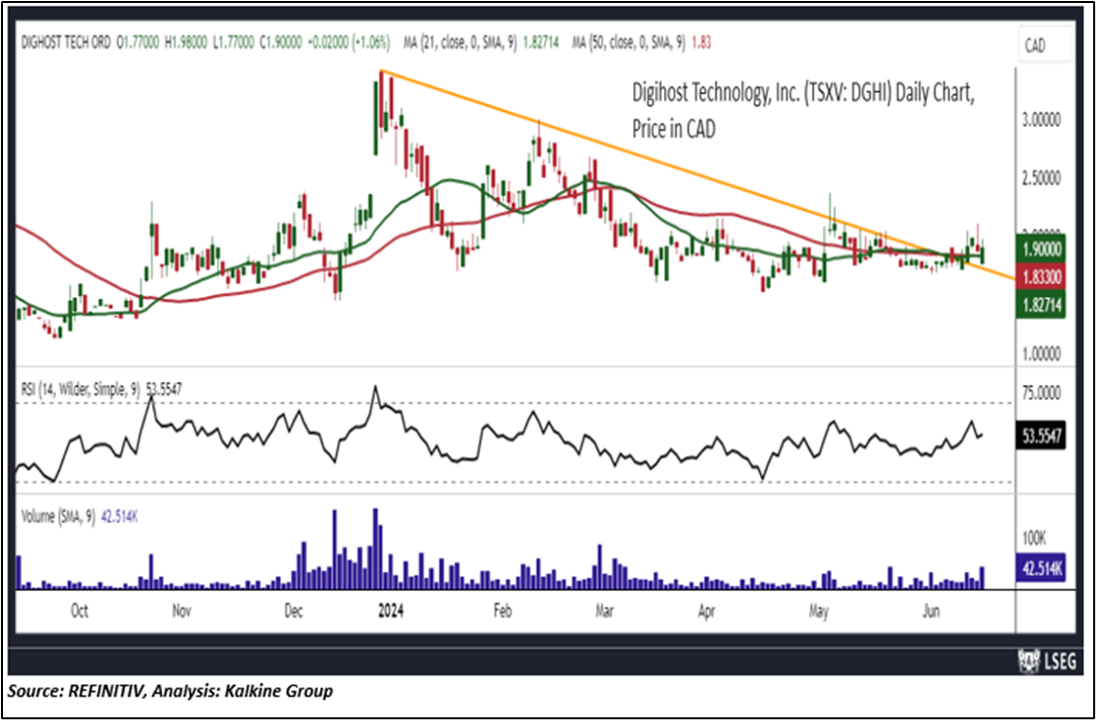Click the MA (21, close, 0, SMA, 9) indicator label
Image resolution: width=1096 pixels, height=720 pixels.
coord(459,43)
